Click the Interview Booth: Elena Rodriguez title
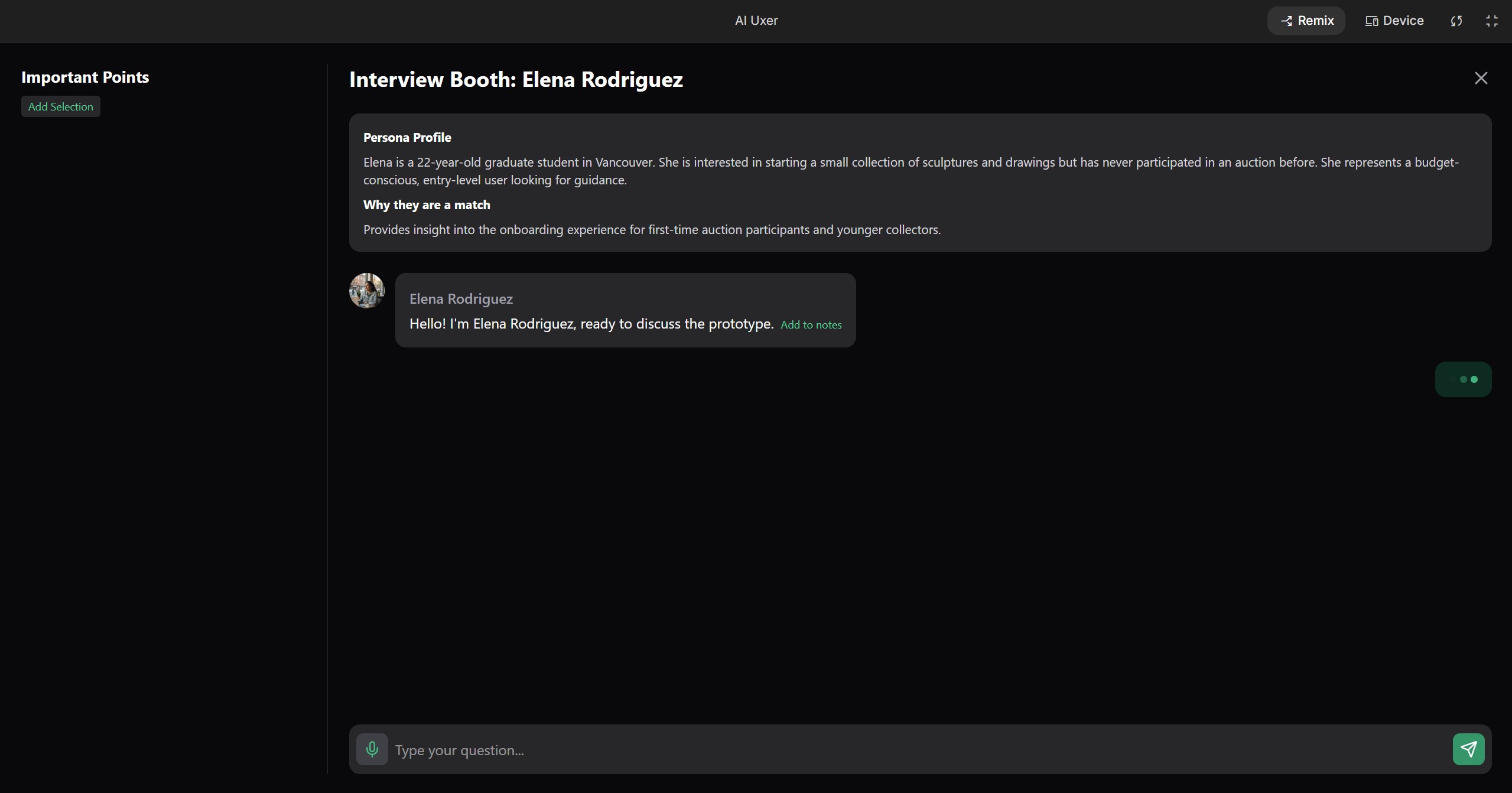The width and height of the screenshot is (1512, 793). point(516,80)
